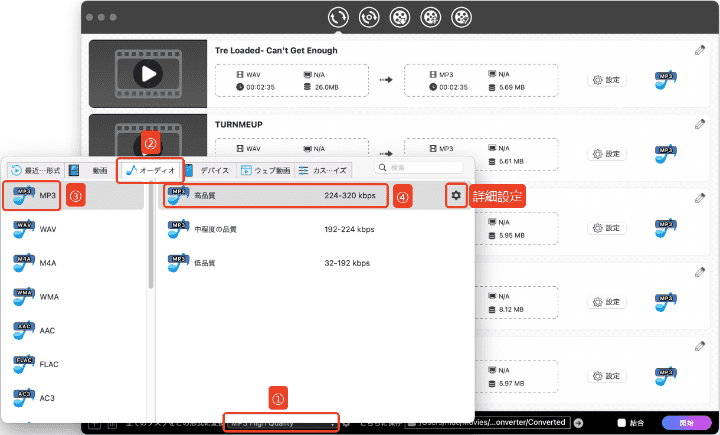
Task: Choose 高品質 224-320 kbps preset
Action: [x=275, y=196]
